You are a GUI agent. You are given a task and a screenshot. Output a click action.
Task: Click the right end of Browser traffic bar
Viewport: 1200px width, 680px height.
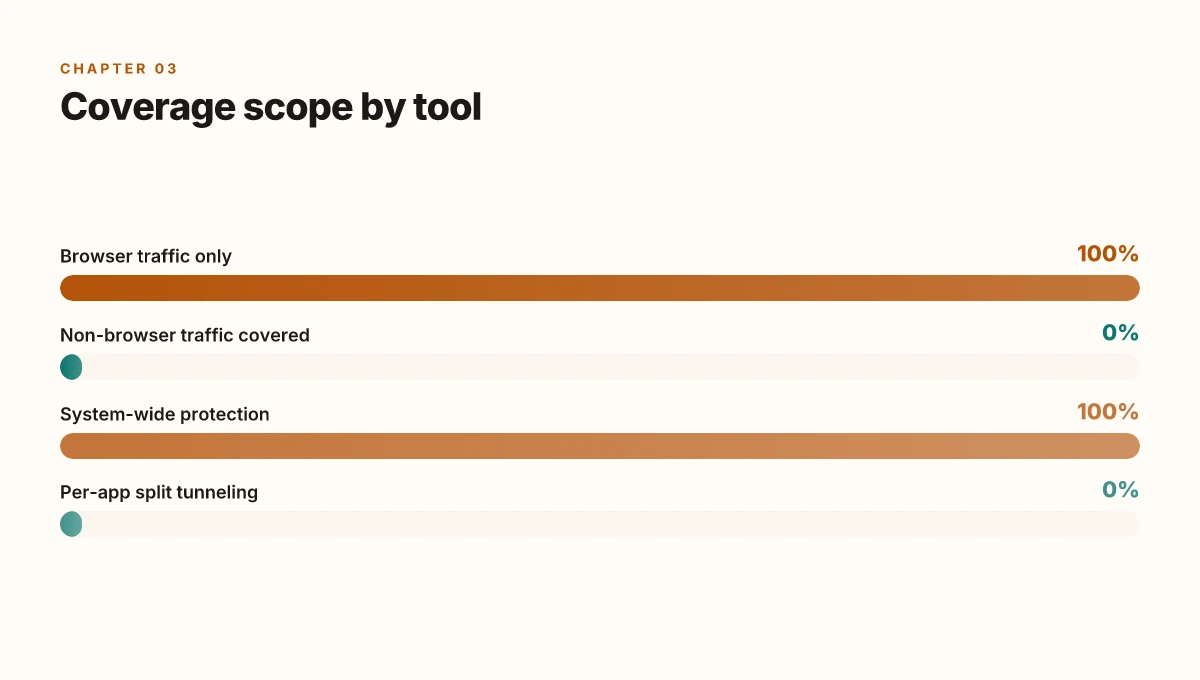pyautogui.click(x=1130, y=288)
